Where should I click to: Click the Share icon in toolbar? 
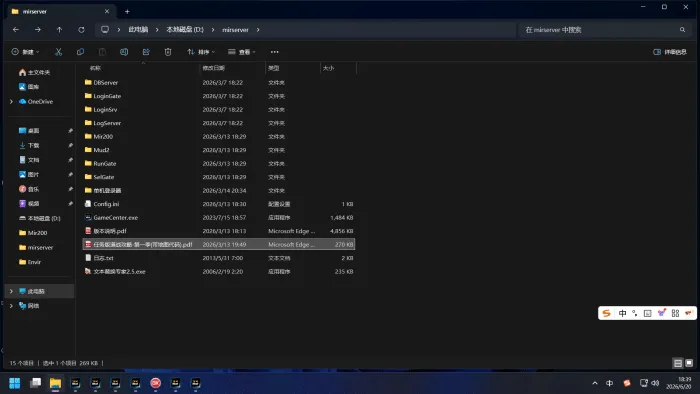[x=146, y=52]
